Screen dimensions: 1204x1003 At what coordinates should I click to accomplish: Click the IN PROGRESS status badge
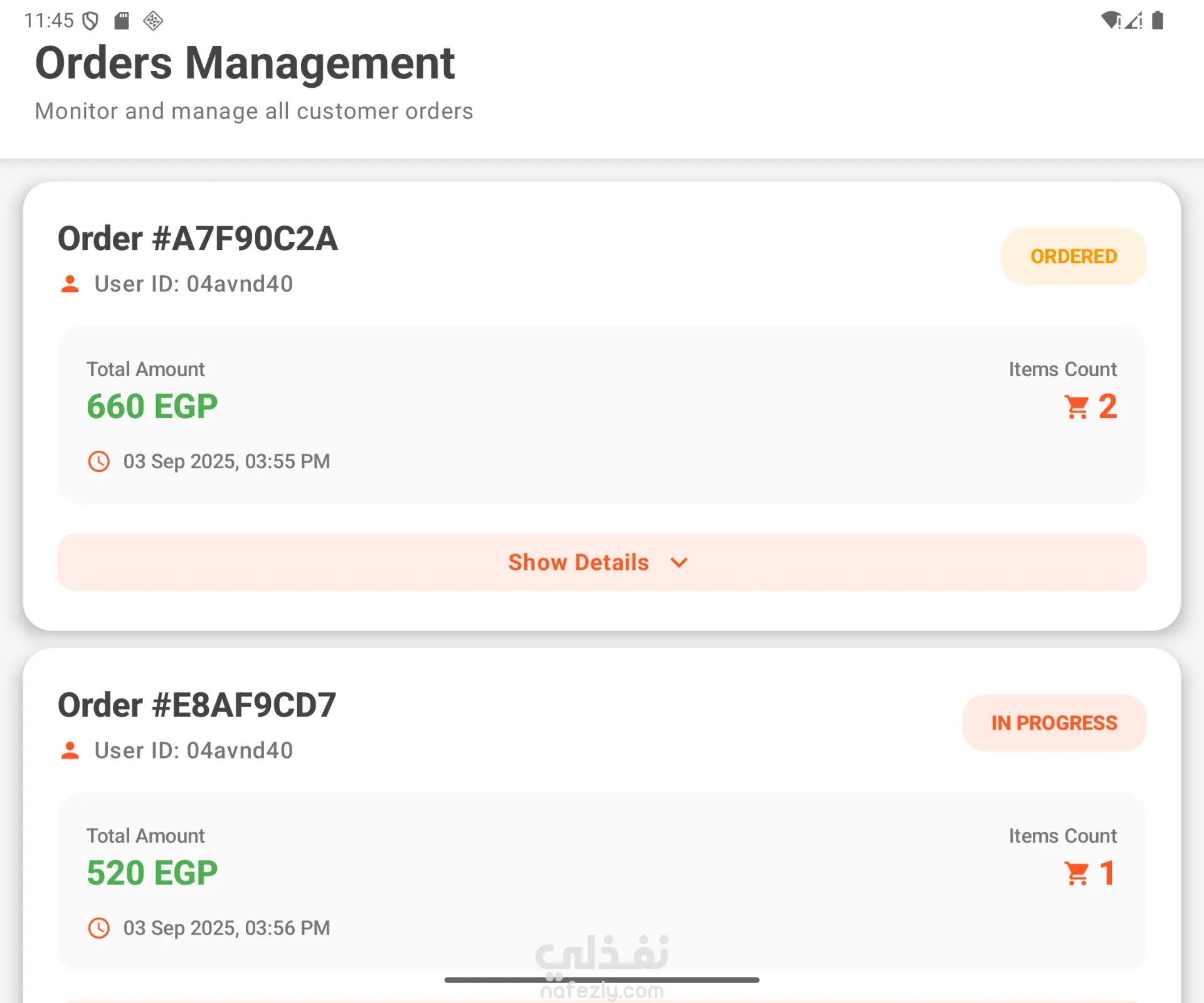pos(1054,723)
